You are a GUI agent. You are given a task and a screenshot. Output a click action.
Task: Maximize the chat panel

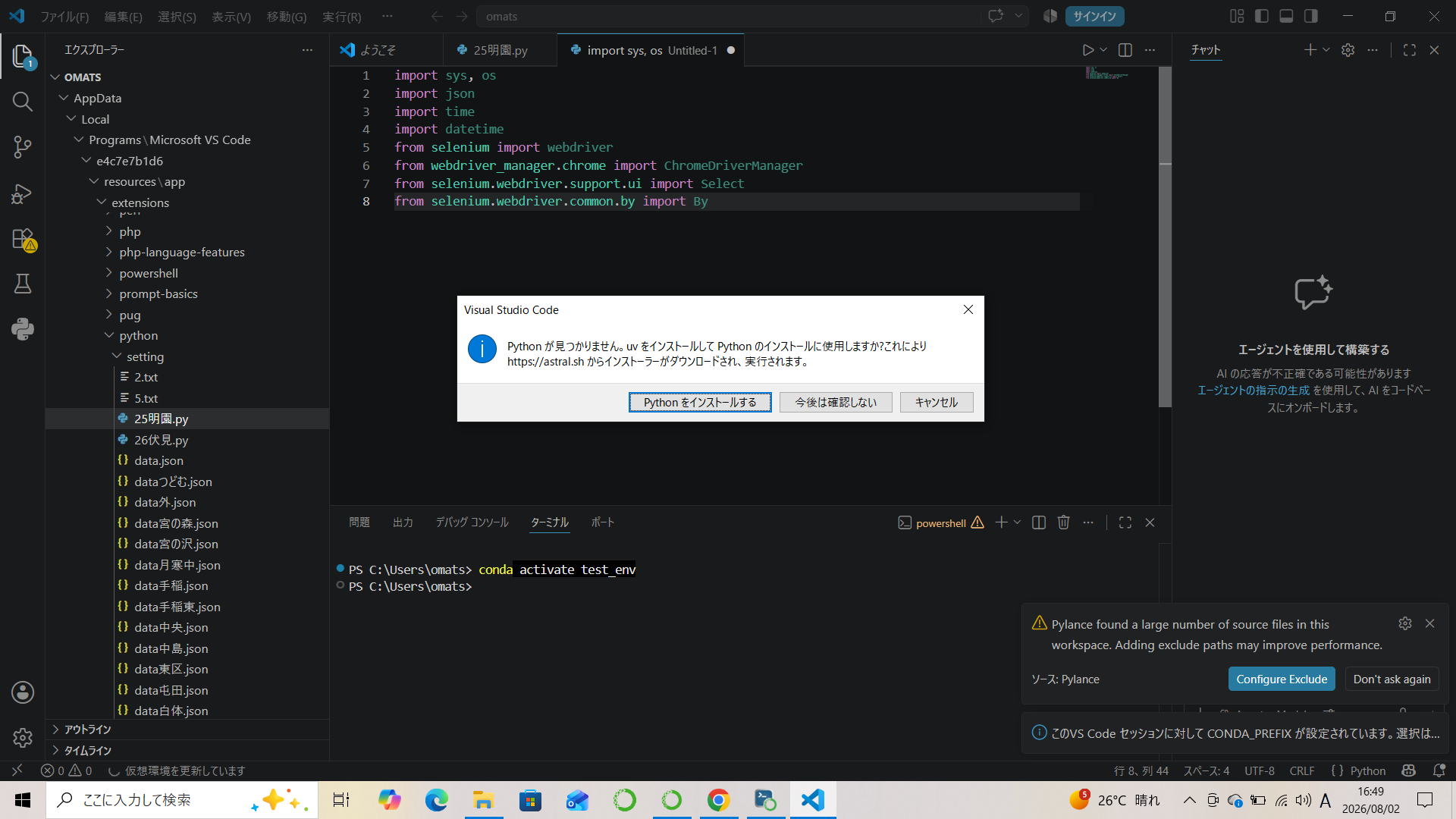click(1410, 50)
